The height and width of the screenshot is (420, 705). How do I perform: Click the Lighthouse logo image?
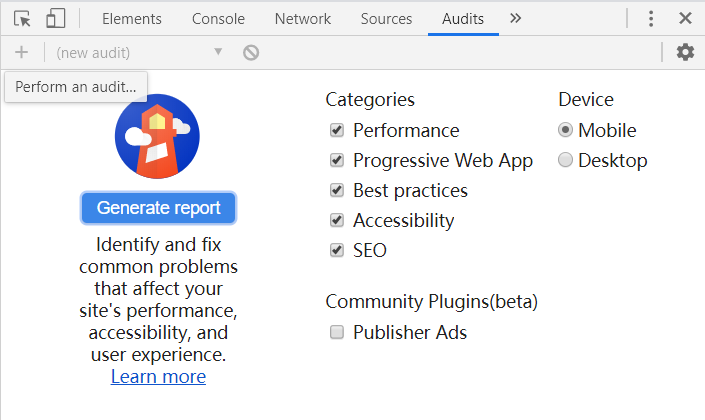coord(157,136)
